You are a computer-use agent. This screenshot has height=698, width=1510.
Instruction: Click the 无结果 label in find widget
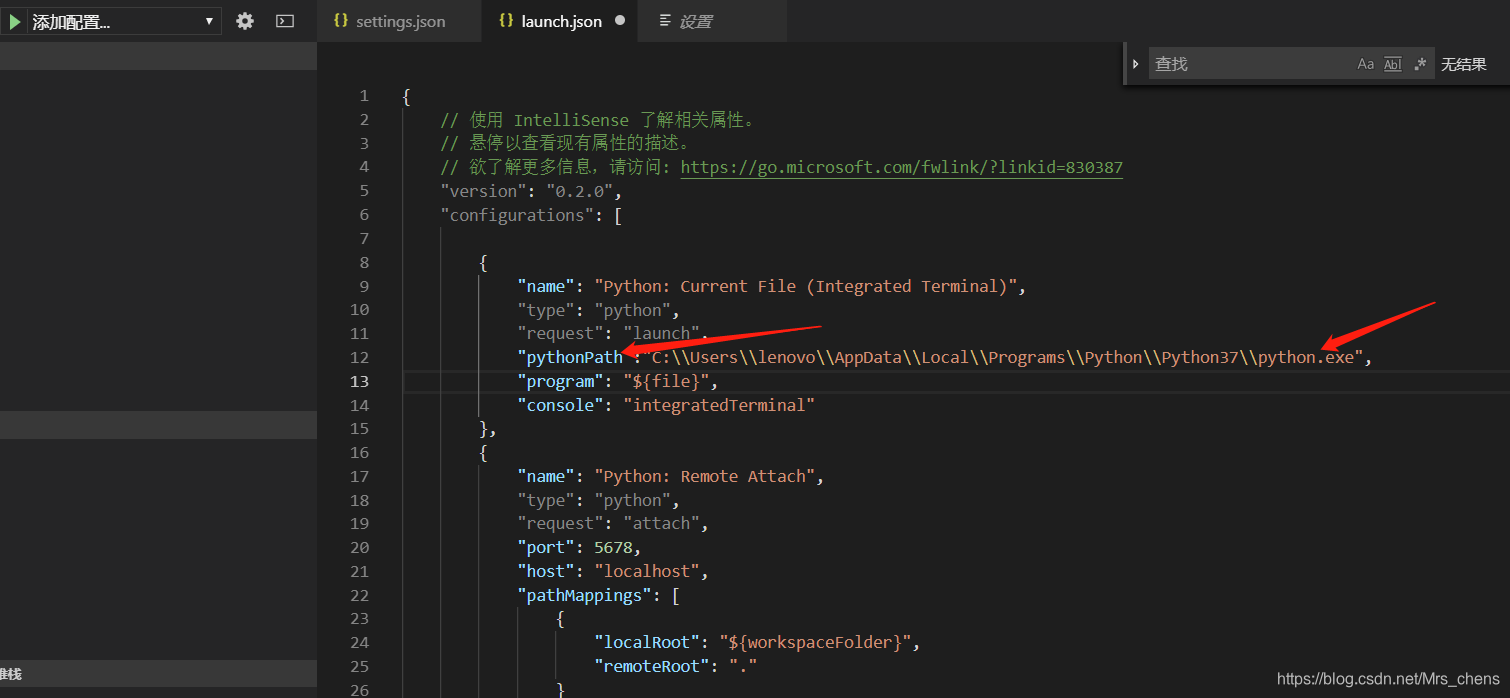point(1463,64)
